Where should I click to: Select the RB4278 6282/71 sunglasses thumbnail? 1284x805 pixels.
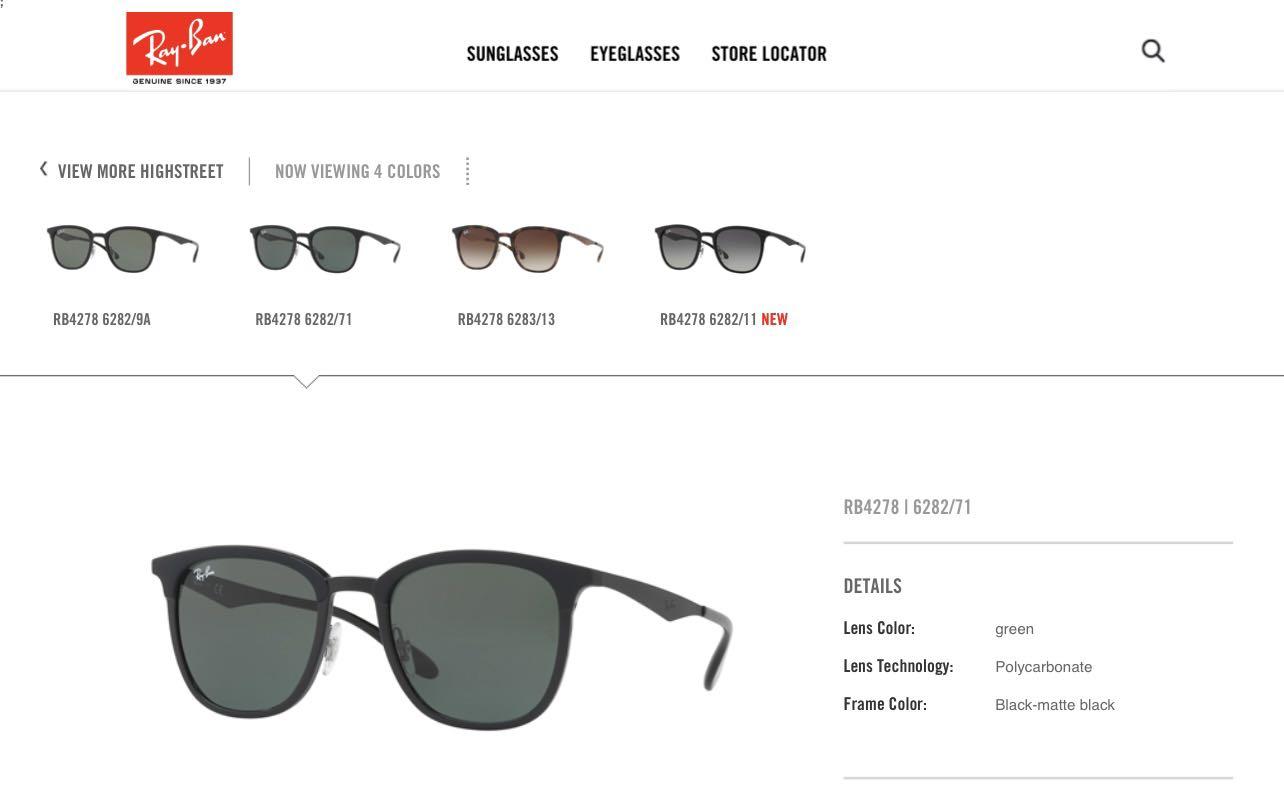[325, 249]
